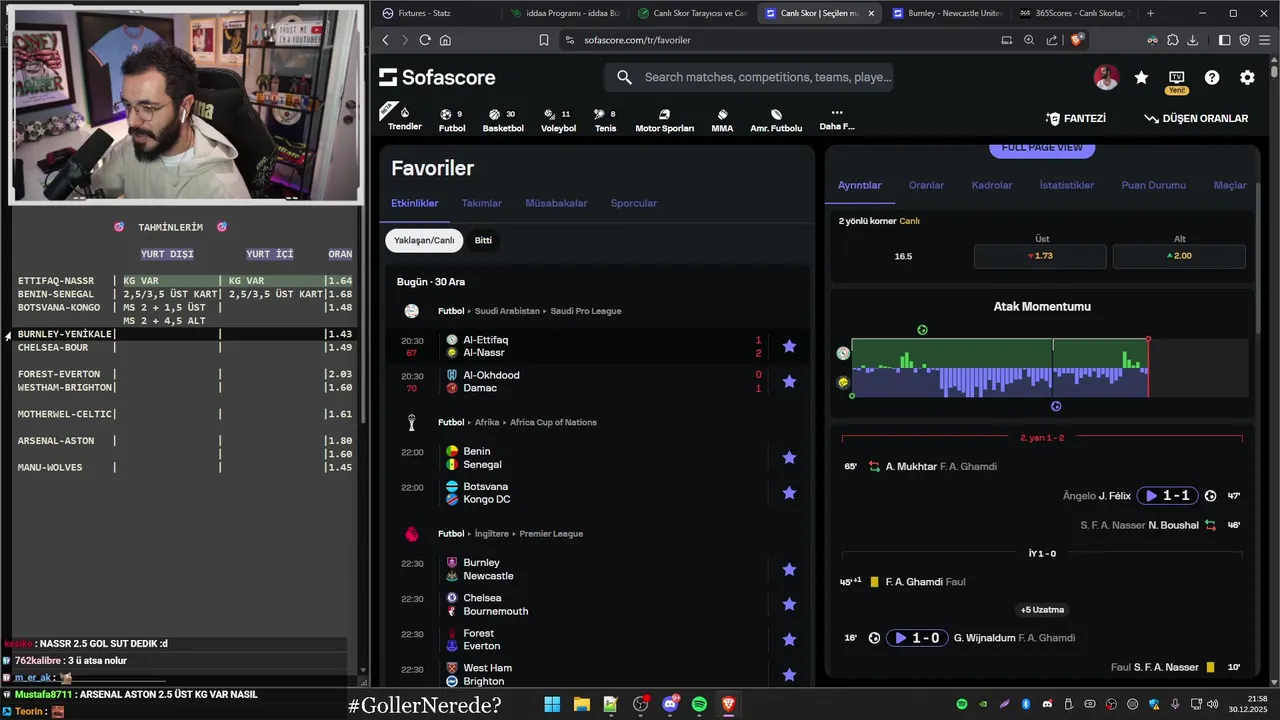This screenshot has height=720, width=1280.
Task: Open the Müsabakalar tab
Action: click(x=556, y=203)
